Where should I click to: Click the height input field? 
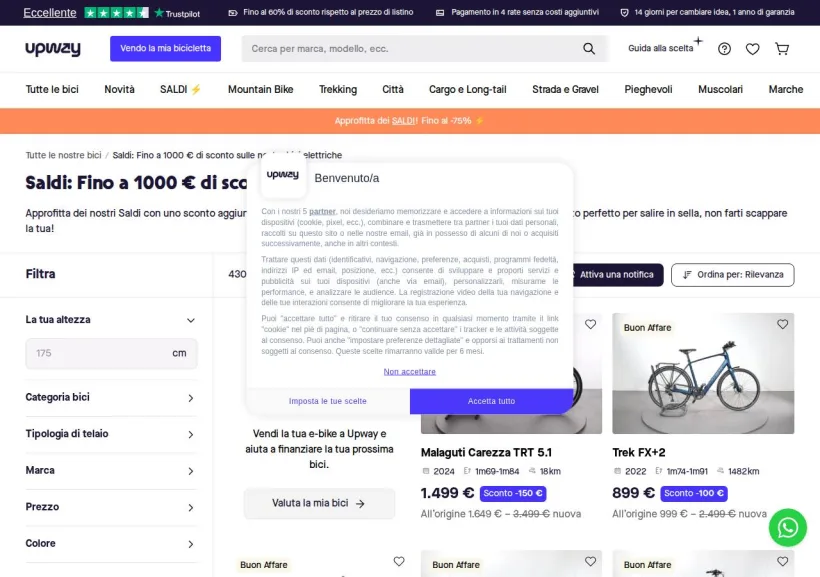tap(111, 353)
